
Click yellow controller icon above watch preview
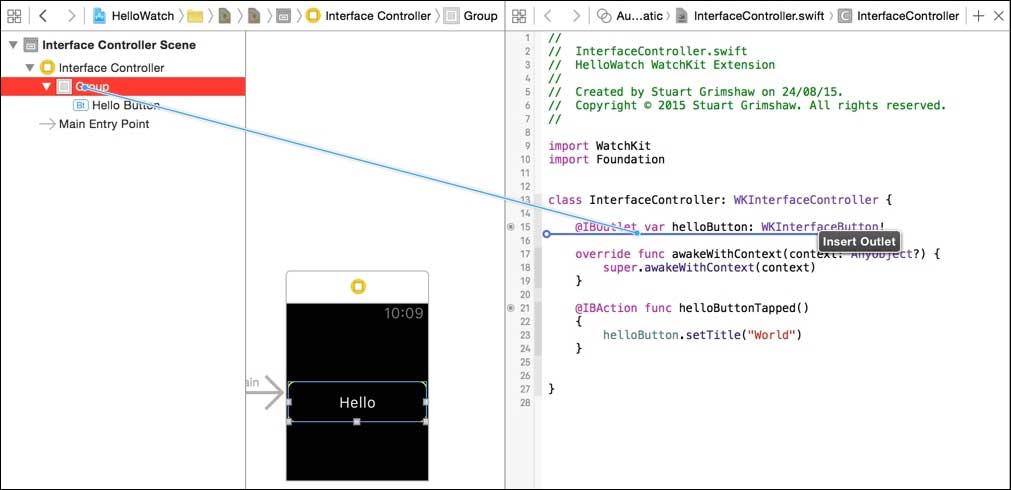tap(357, 287)
